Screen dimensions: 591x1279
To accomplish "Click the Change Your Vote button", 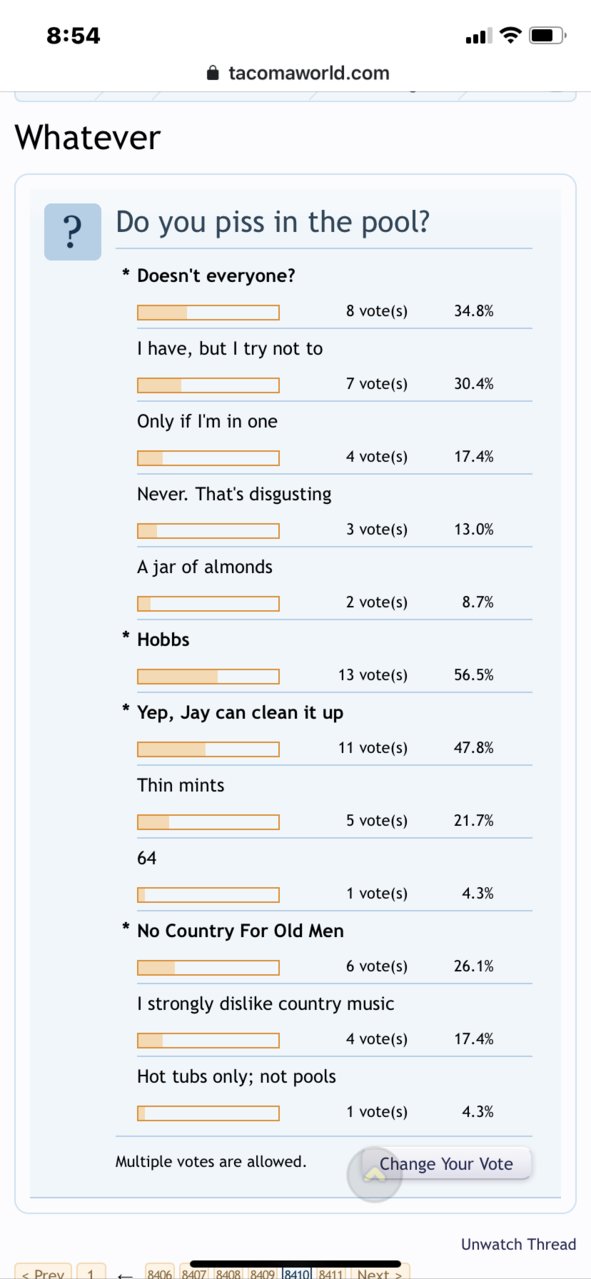I will 446,1164.
